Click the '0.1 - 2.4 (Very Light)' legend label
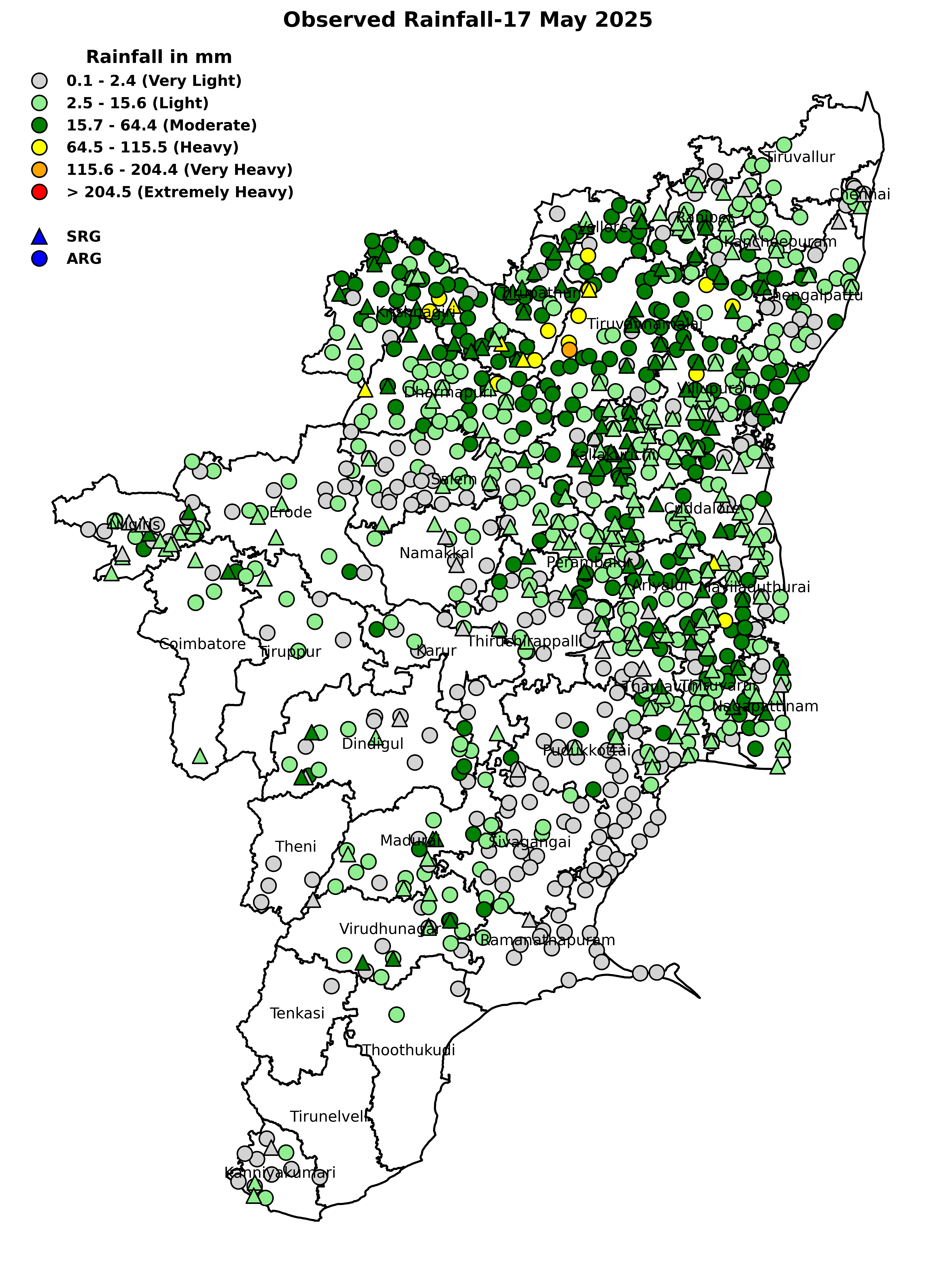Image resolution: width=936 pixels, height=1288 pixels. 154,81
